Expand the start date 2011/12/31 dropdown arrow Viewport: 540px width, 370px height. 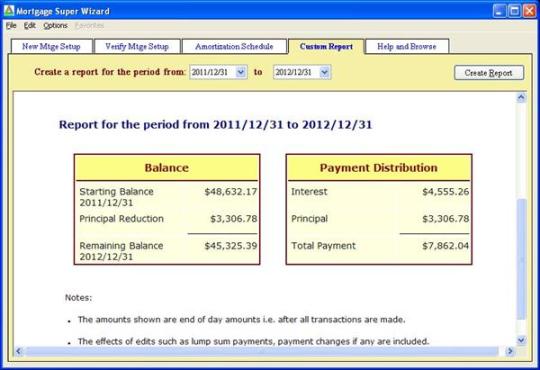[241, 72]
